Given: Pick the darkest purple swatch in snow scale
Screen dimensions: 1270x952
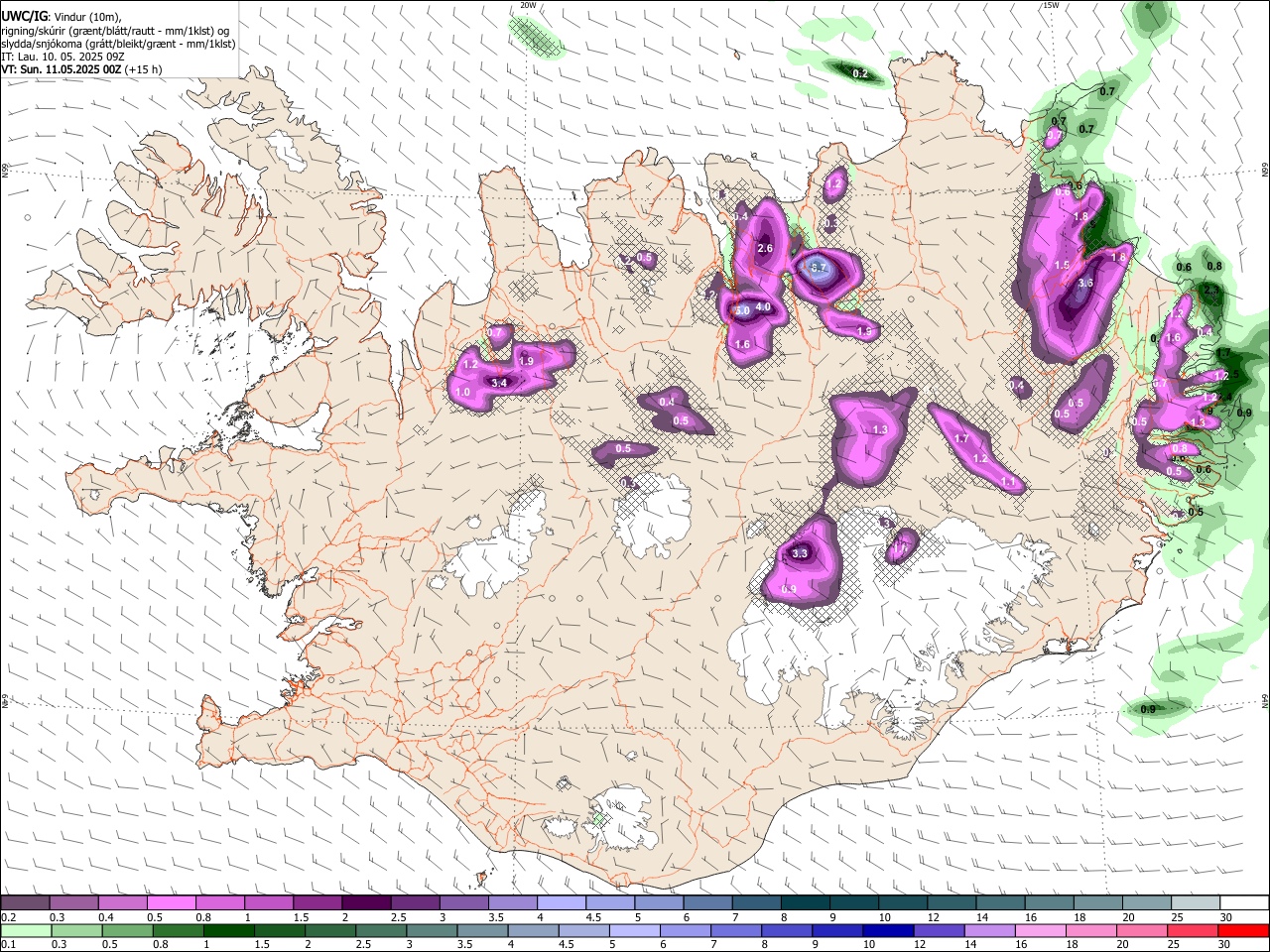Looking at the screenshot, I should tap(366, 903).
